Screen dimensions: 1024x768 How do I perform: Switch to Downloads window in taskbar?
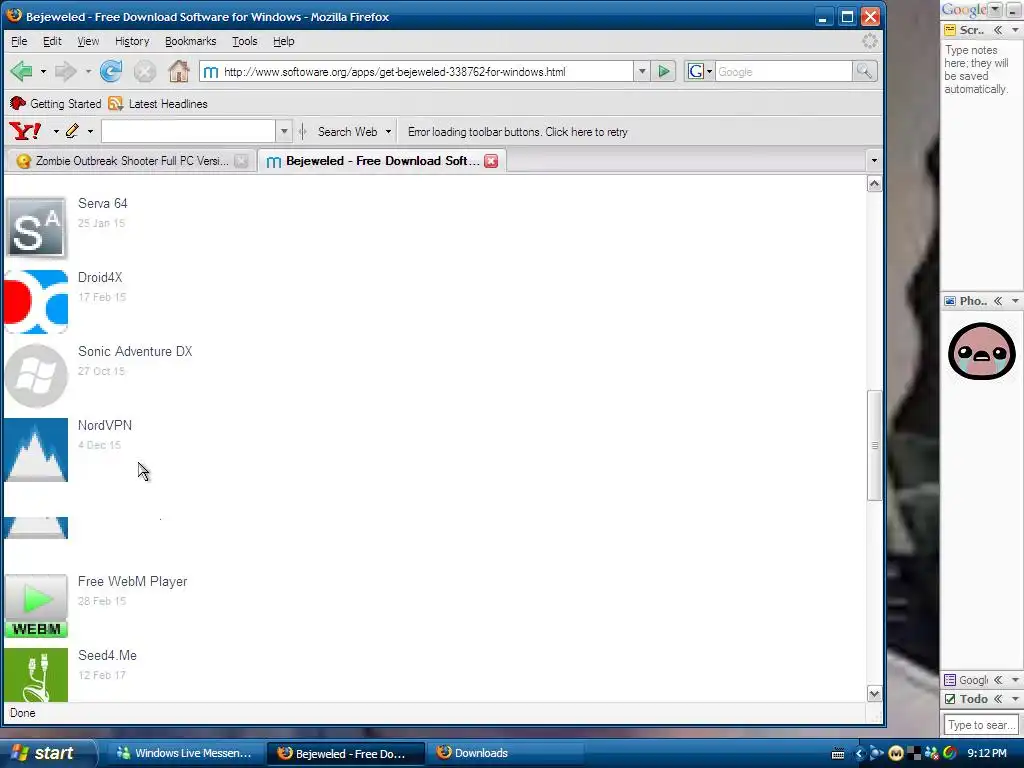[x=504, y=753]
